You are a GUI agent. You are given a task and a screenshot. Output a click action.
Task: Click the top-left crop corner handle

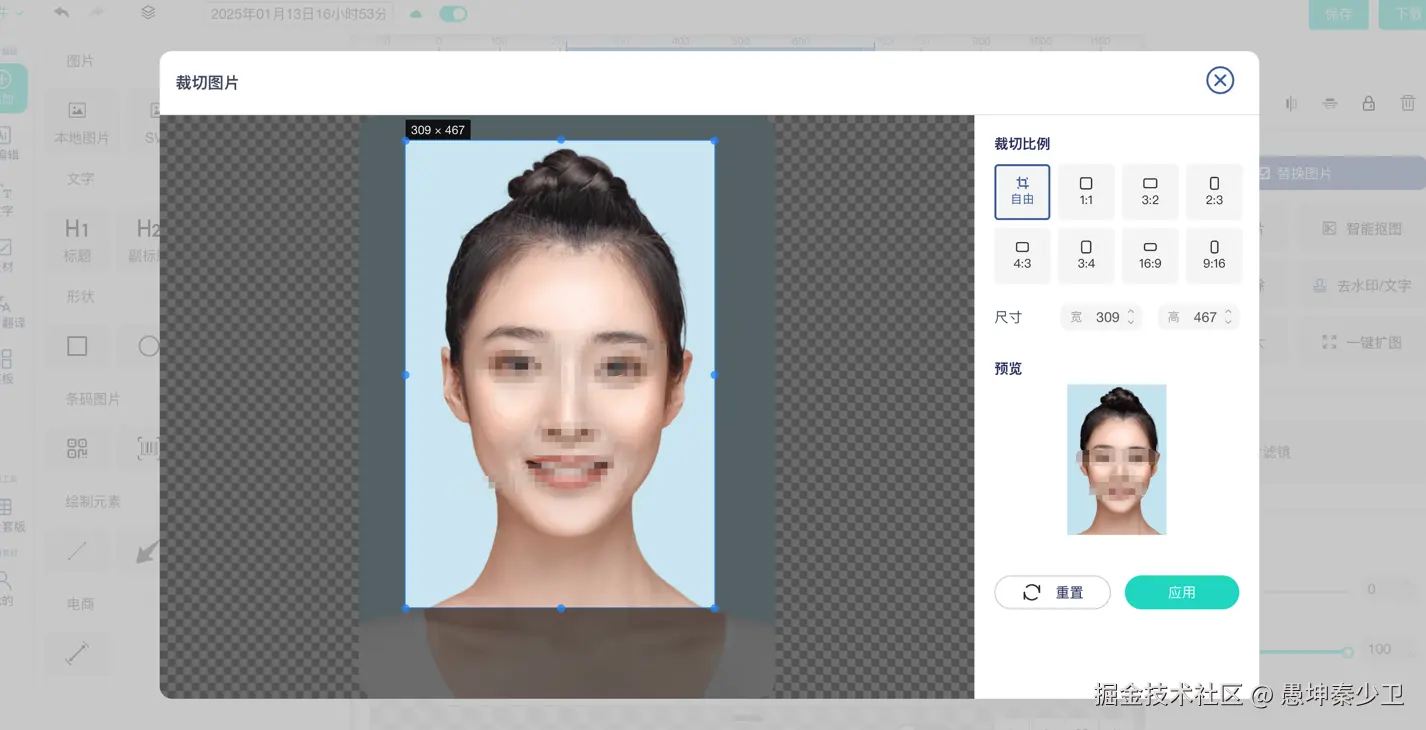[x=406, y=141]
